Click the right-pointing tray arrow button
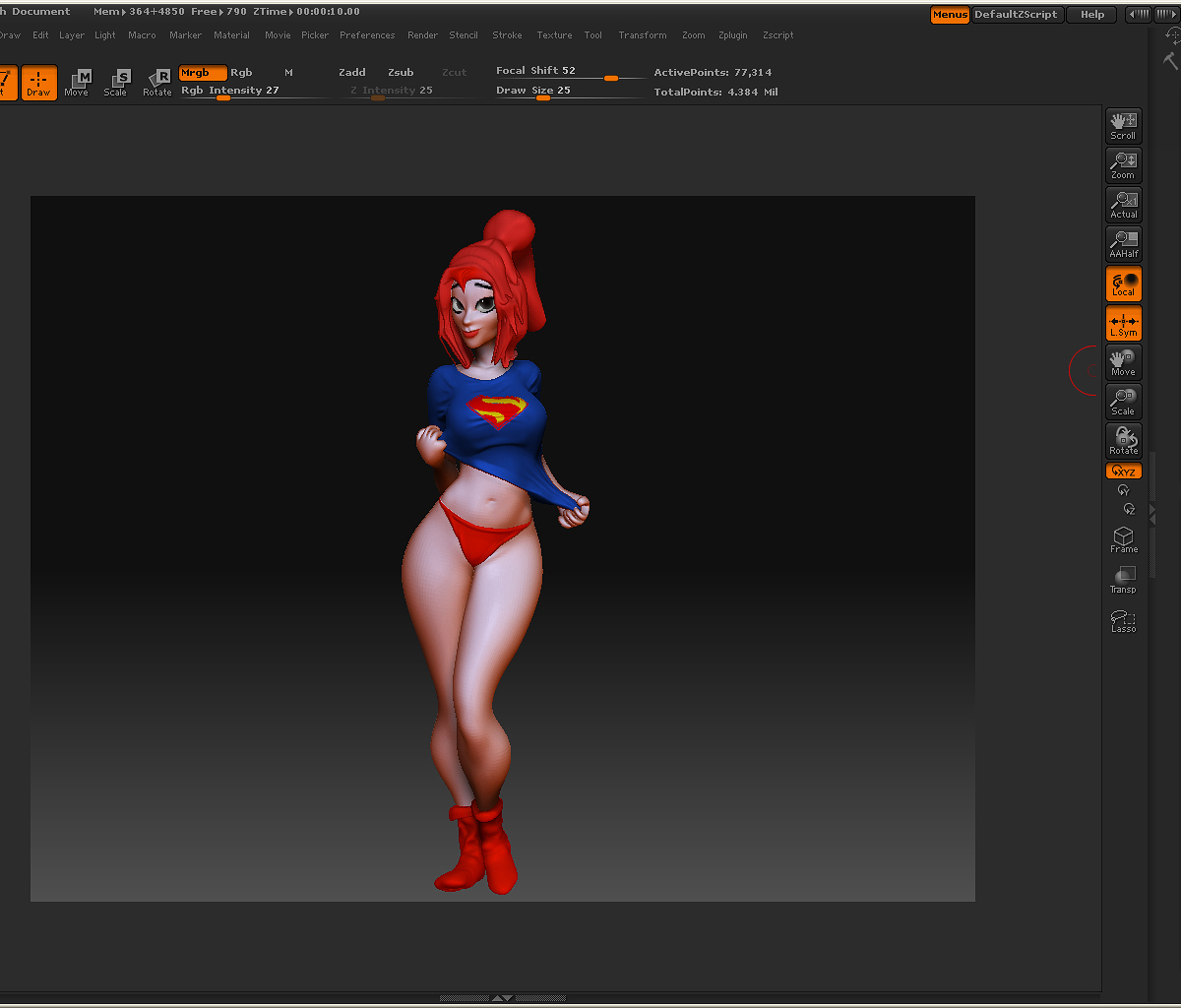1181x1008 pixels. pyautogui.click(x=1166, y=15)
